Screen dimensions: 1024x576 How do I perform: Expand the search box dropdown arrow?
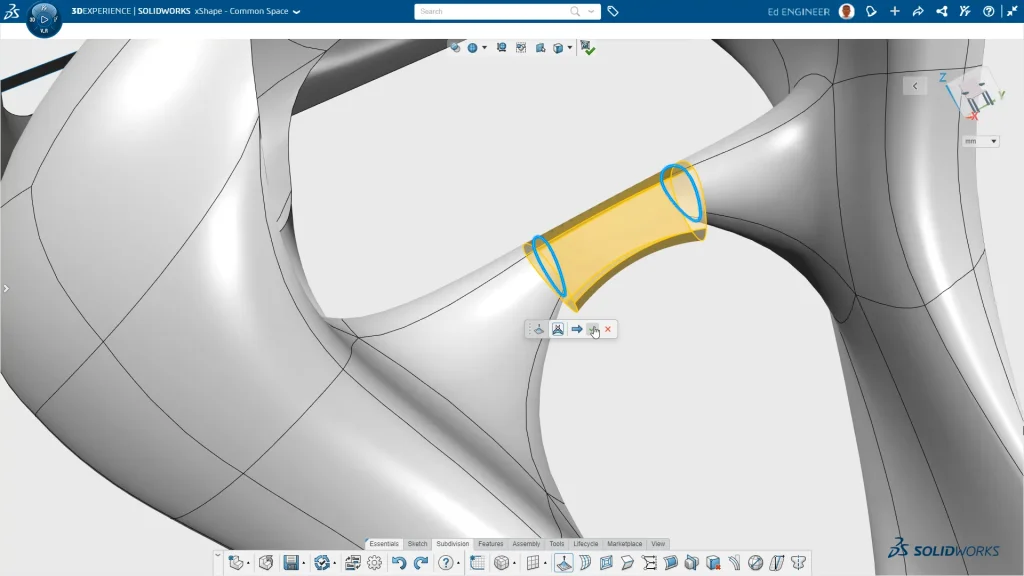point(592,11)
